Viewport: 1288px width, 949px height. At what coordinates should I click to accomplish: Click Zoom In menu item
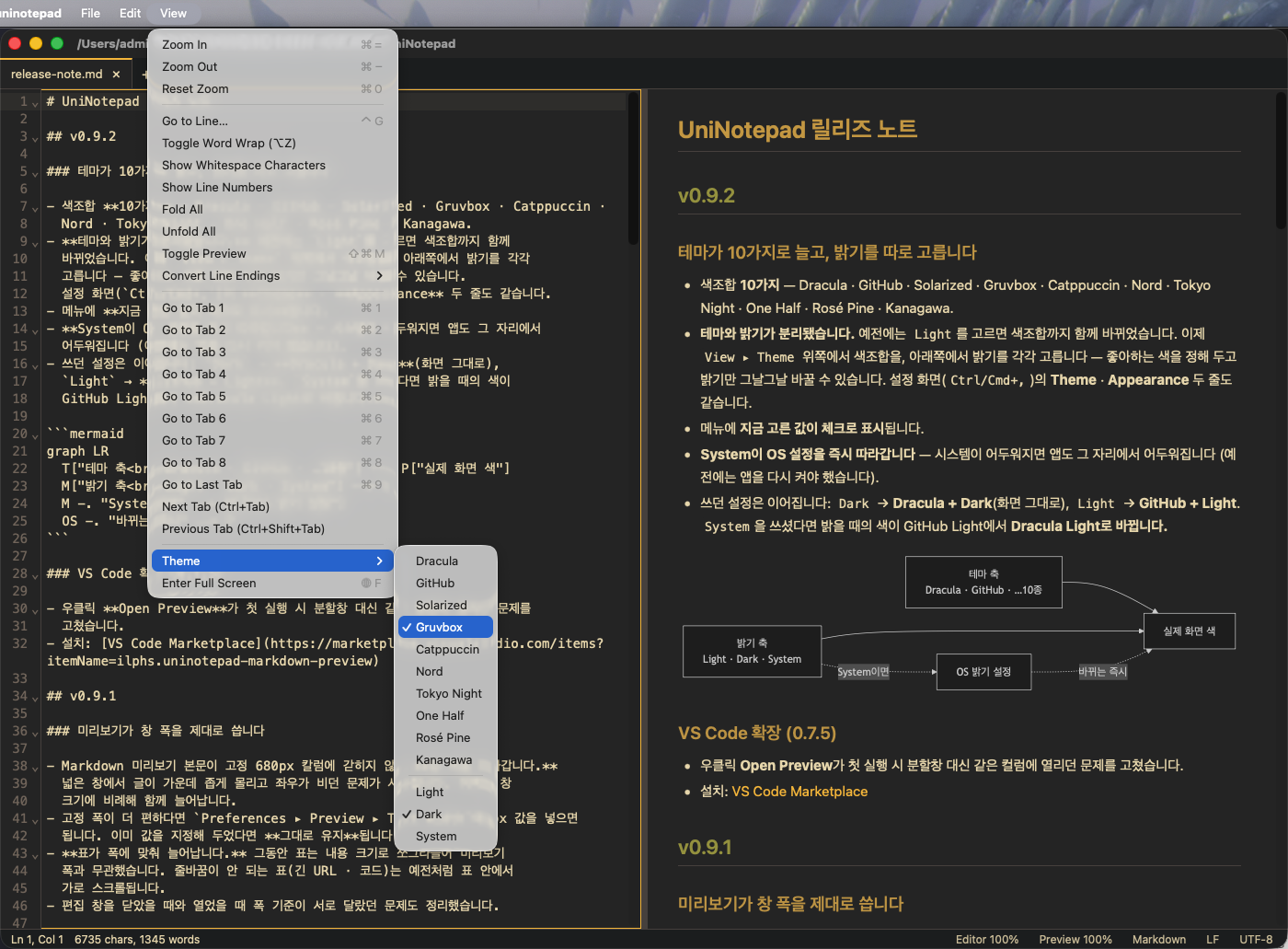pos(272,44)
